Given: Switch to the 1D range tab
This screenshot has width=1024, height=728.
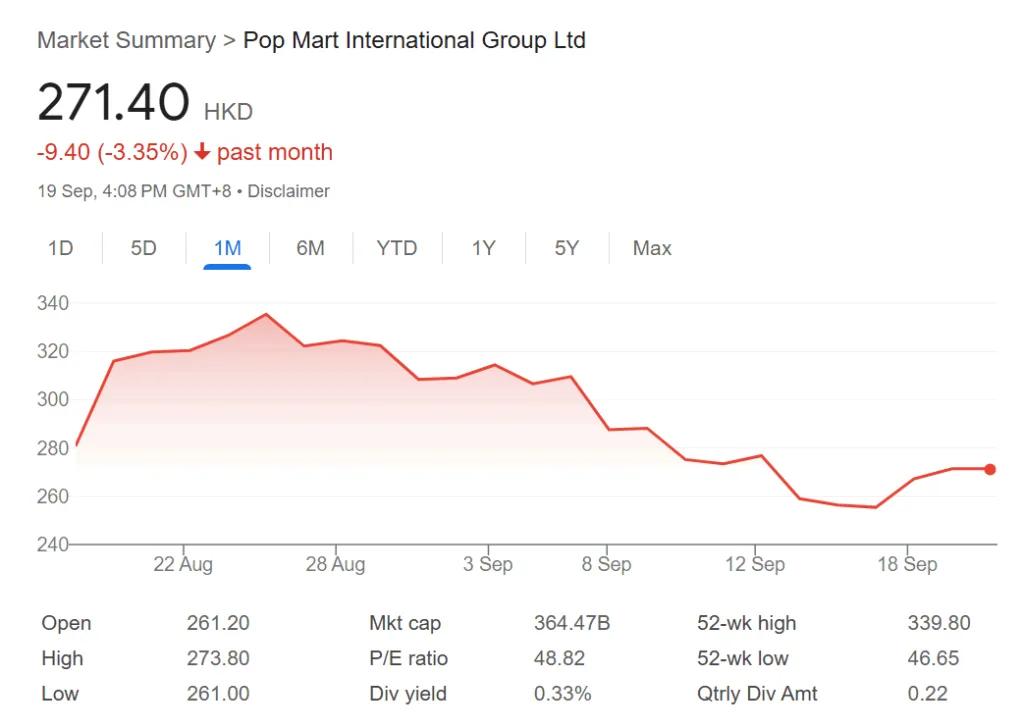Looking at the screenshot, I should pyautogui.click(x=61, y=248).
